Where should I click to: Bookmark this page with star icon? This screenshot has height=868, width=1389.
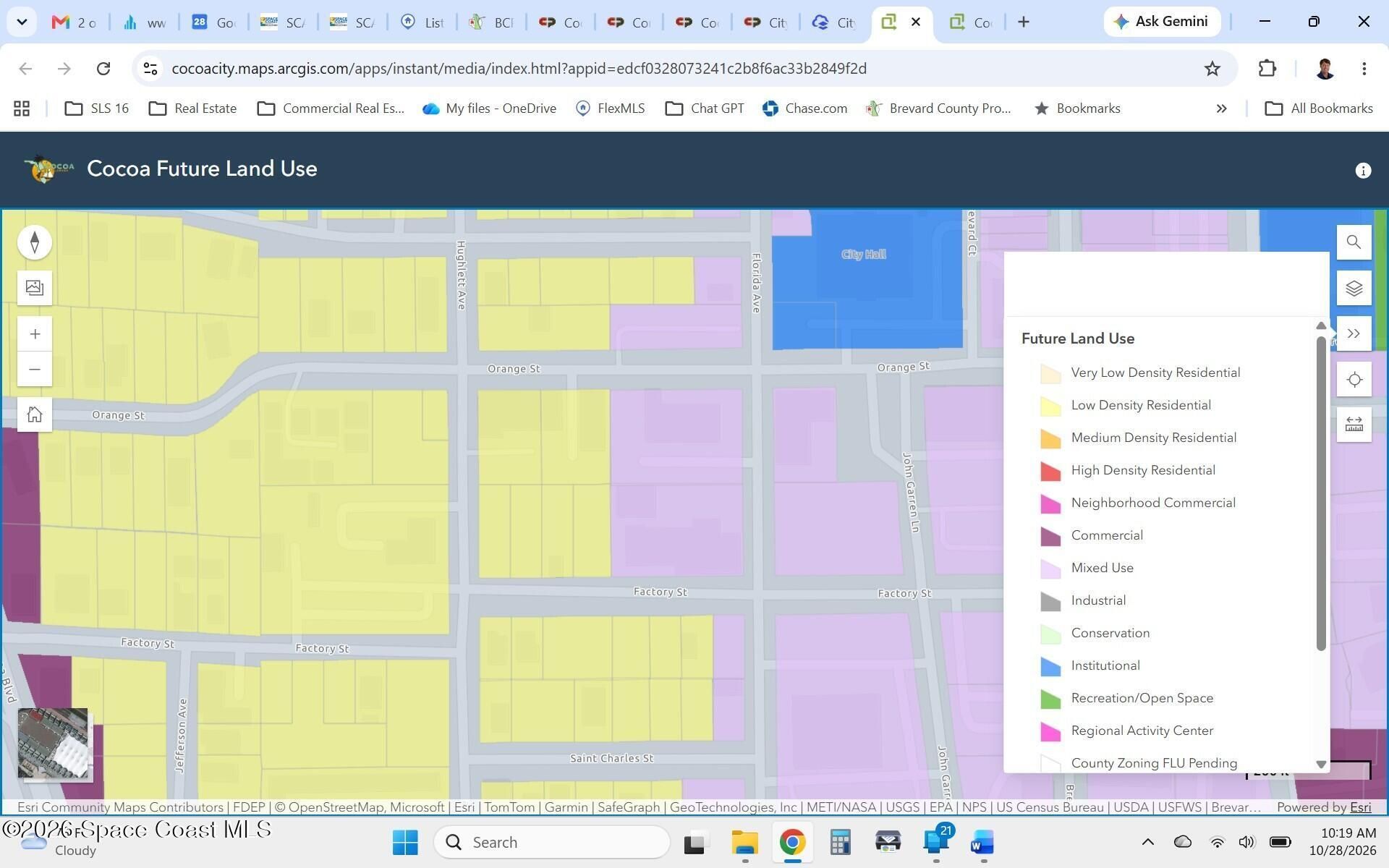1212,69
